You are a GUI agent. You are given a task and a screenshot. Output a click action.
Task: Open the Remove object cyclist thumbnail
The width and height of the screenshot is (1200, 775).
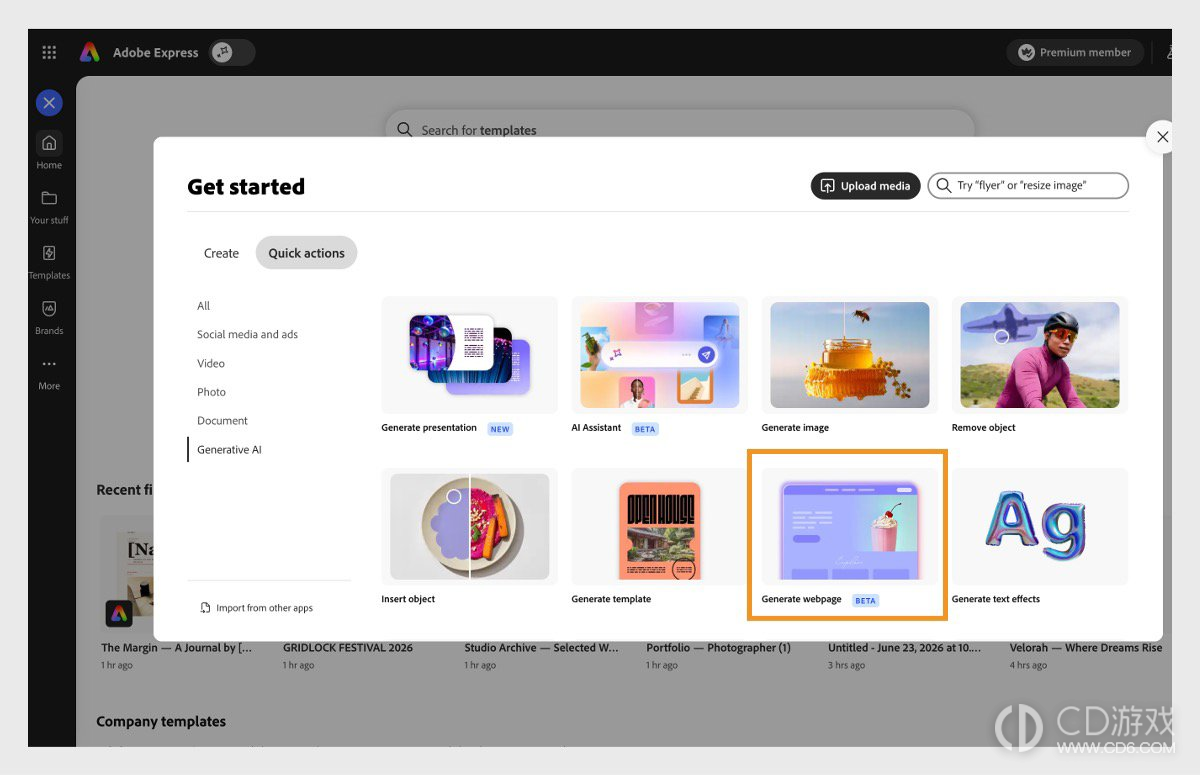[1040, 355]
